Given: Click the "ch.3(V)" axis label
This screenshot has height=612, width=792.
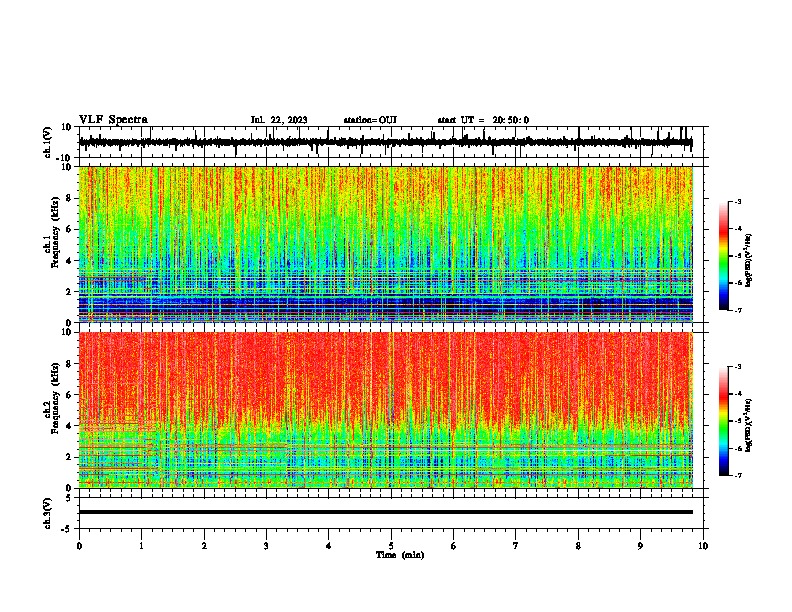Looking at the screenshot, I should pos(47,513).
